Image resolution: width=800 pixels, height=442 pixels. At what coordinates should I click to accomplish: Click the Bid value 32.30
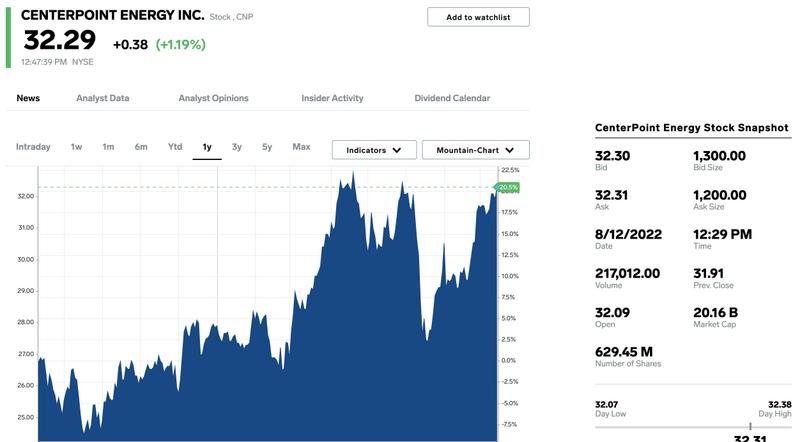(612, 156)
